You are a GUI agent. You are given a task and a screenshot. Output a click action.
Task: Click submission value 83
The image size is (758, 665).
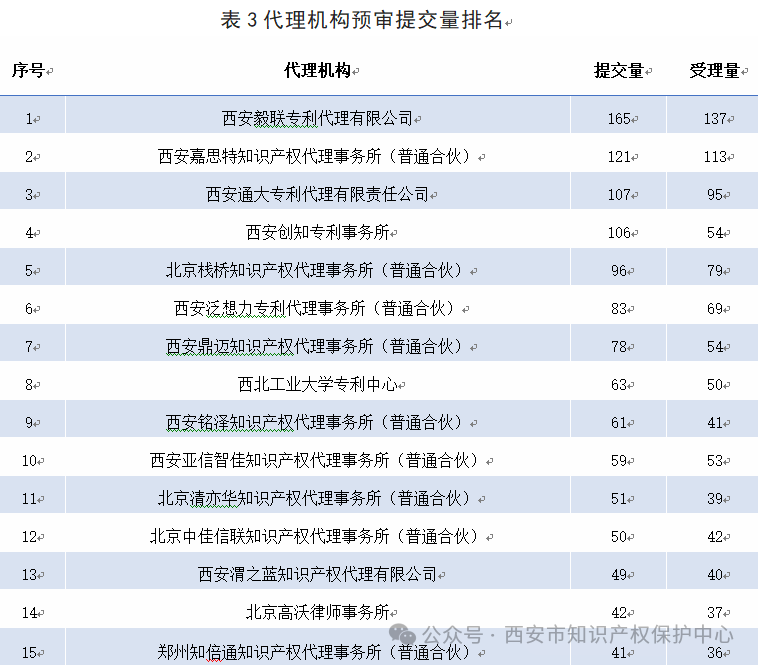[619, 309]
